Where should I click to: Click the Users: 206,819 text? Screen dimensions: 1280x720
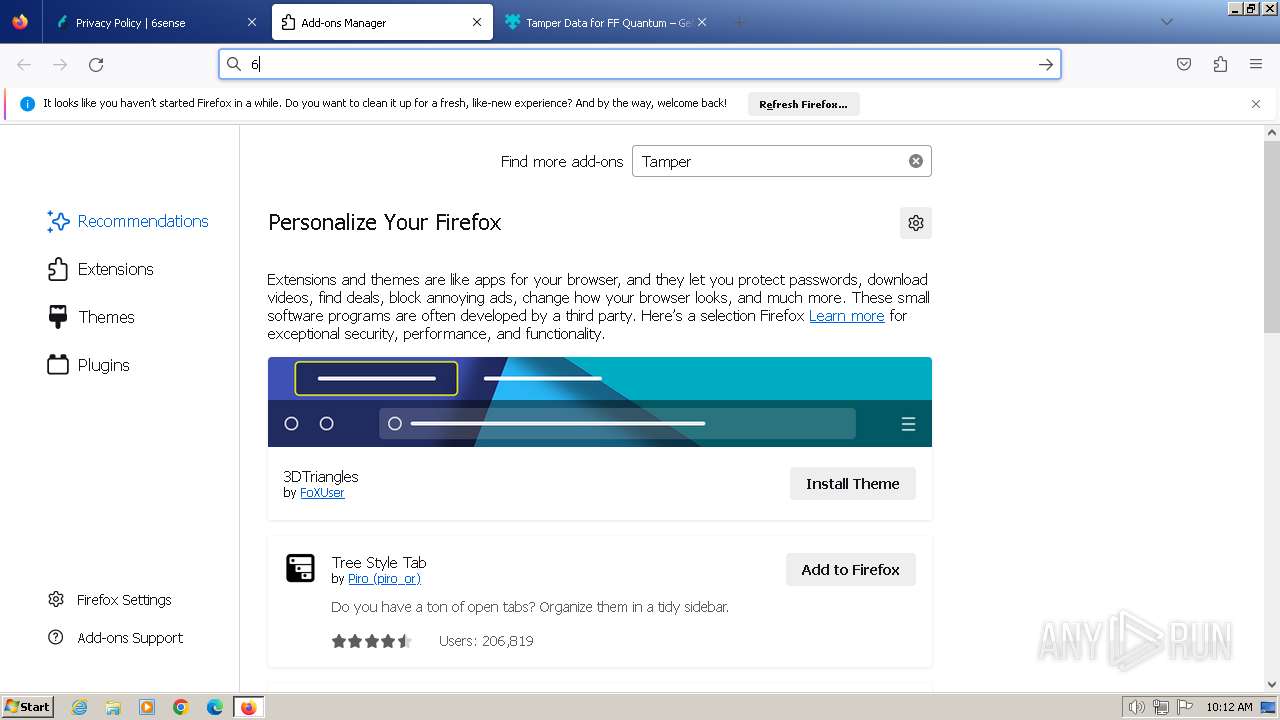click(x=486, y=641)
